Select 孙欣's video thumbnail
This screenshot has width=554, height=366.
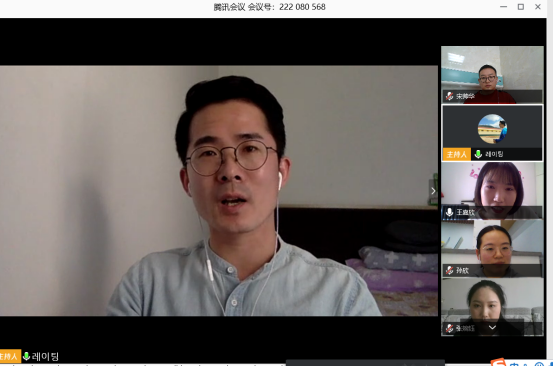click(492, 249)
